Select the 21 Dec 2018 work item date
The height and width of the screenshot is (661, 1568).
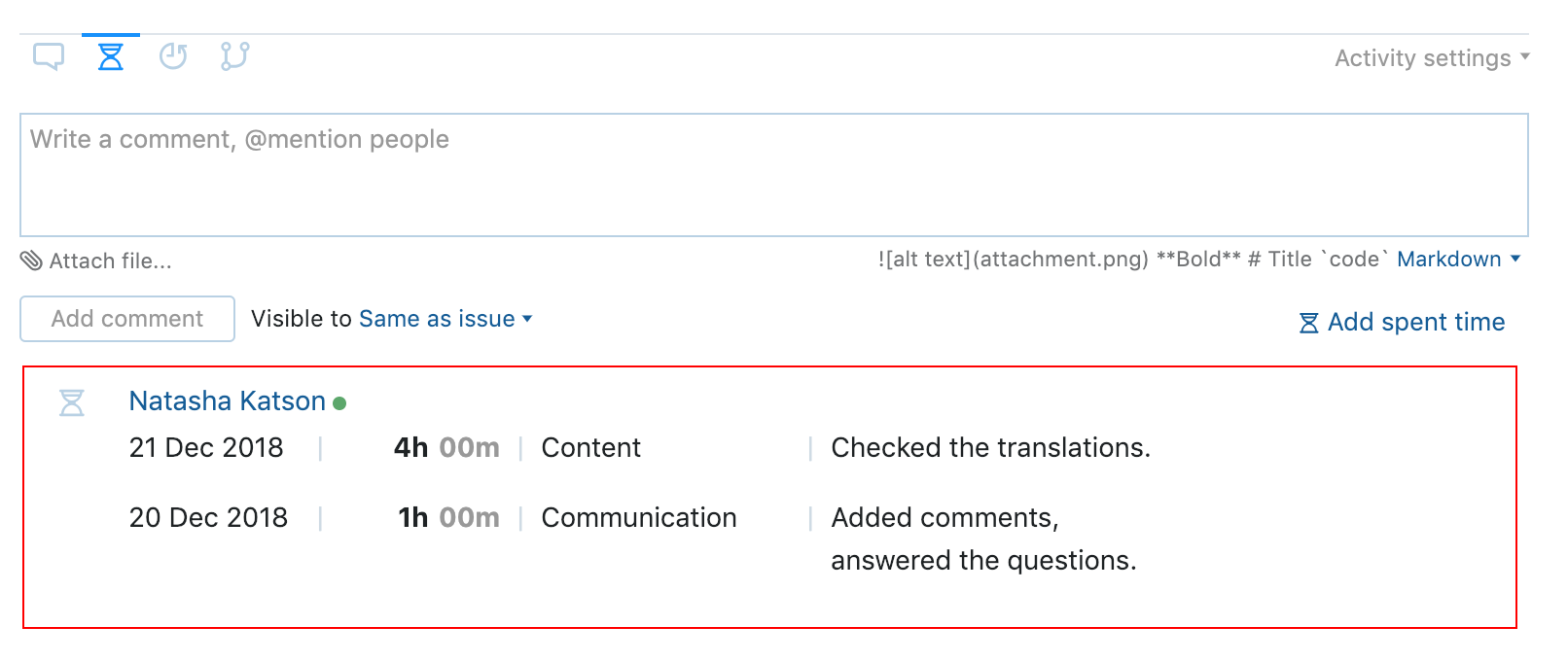pos(206,448)
